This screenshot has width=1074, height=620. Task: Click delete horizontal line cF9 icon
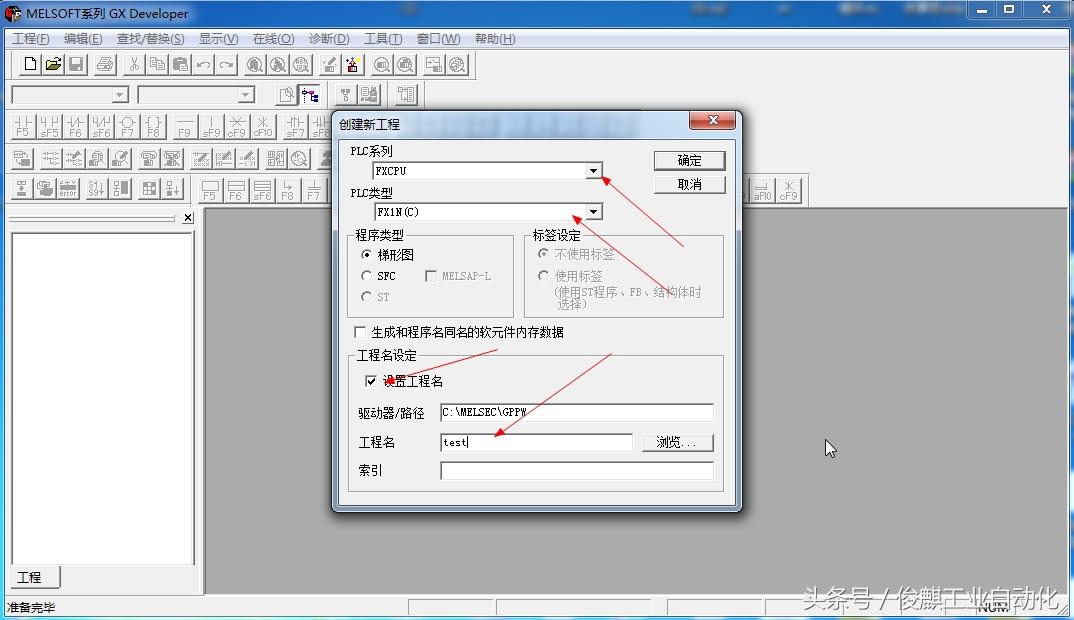click(237, 127)
